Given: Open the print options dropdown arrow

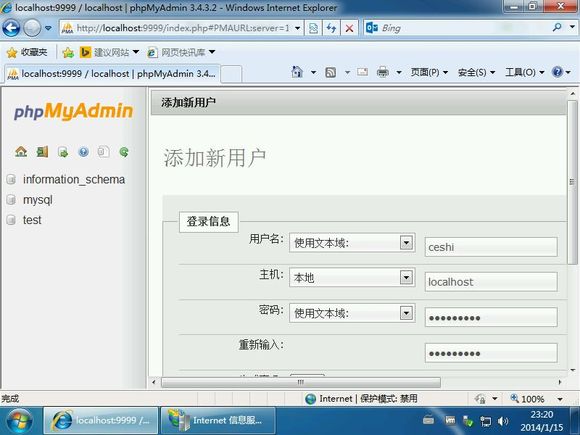Looking at the screenshot, I should click(x=399, y=72).
